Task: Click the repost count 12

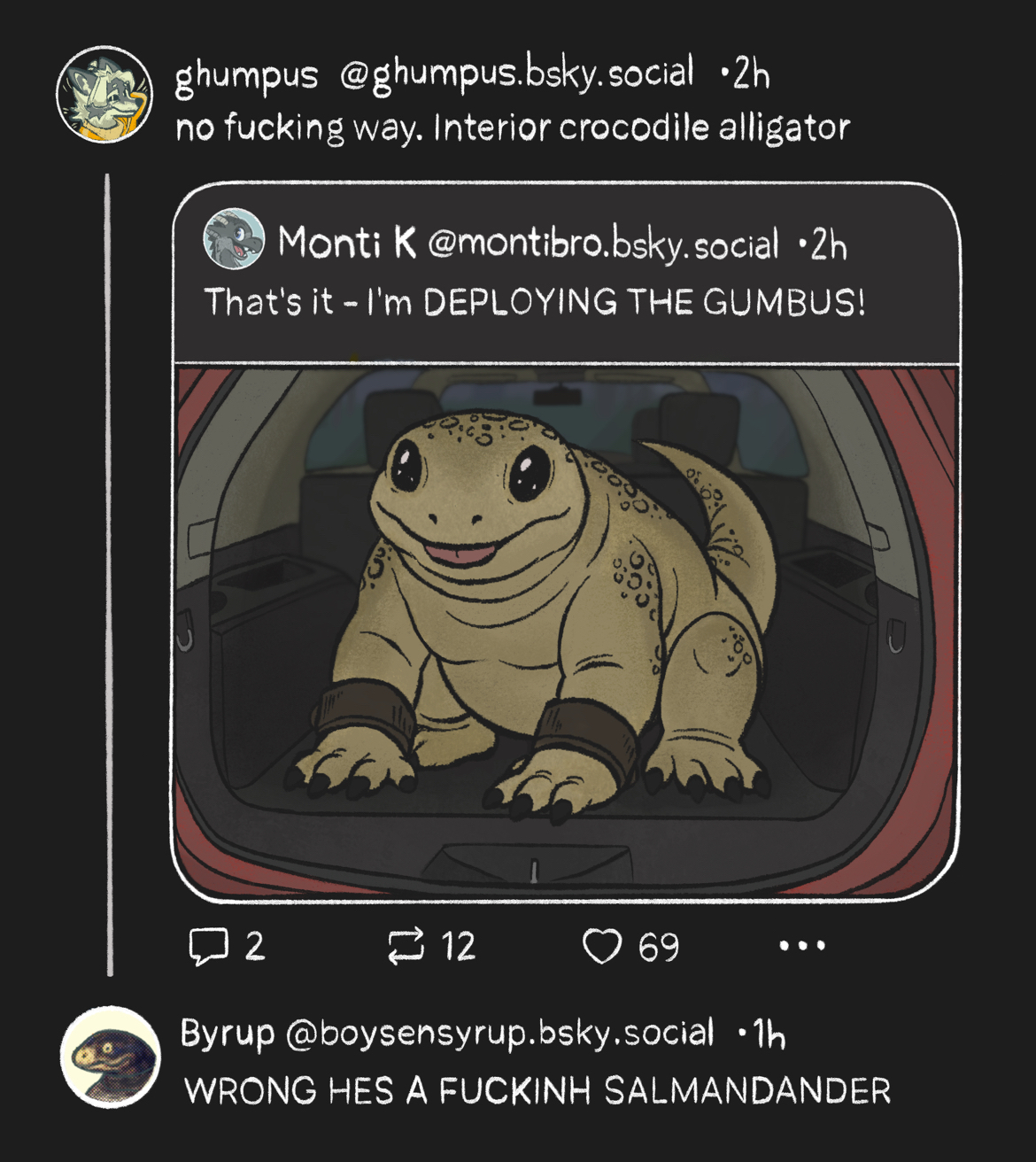Action: point(459,947)
